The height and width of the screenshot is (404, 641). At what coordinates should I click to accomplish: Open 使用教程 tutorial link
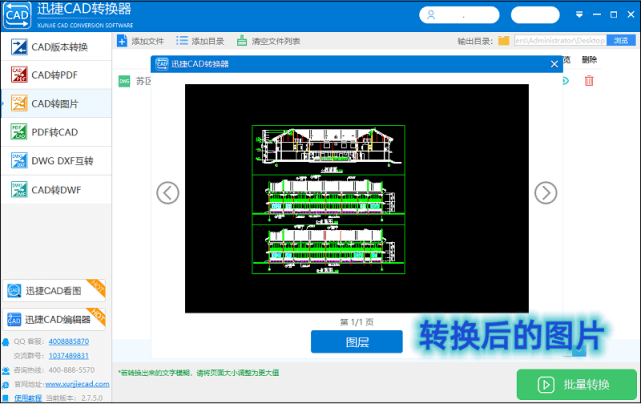[28, 398]
